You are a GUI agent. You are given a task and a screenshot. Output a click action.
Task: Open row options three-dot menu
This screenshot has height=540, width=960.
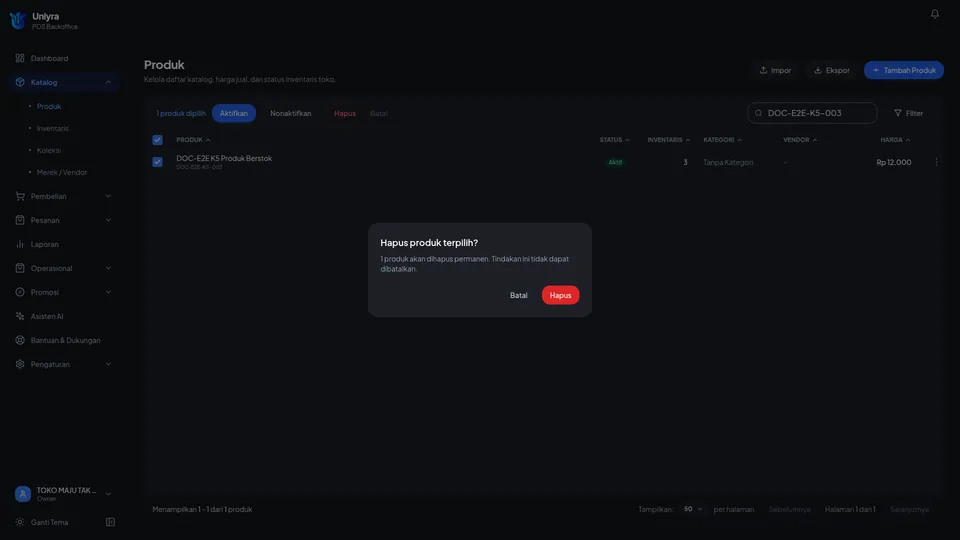point(936,162)
